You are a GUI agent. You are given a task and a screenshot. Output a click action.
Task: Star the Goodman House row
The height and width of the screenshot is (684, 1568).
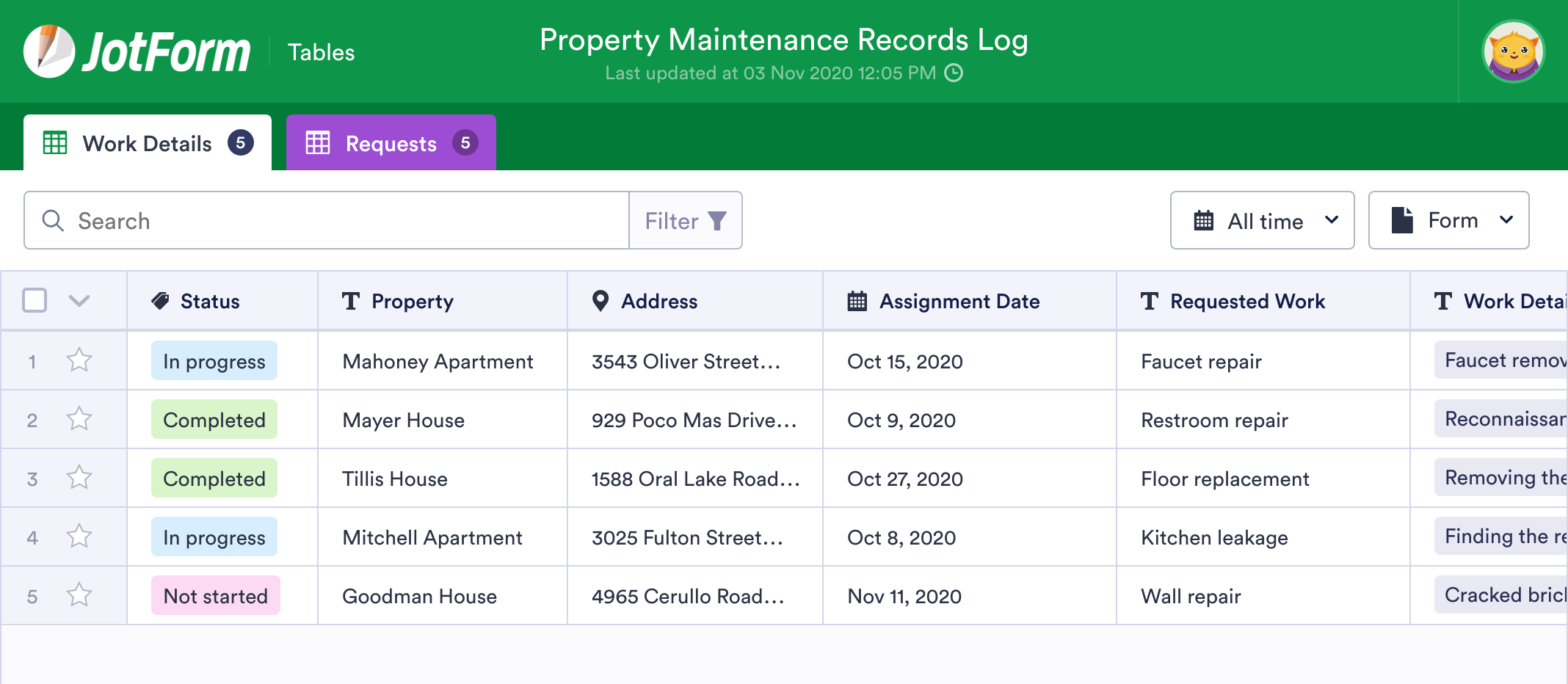point(79,595)
